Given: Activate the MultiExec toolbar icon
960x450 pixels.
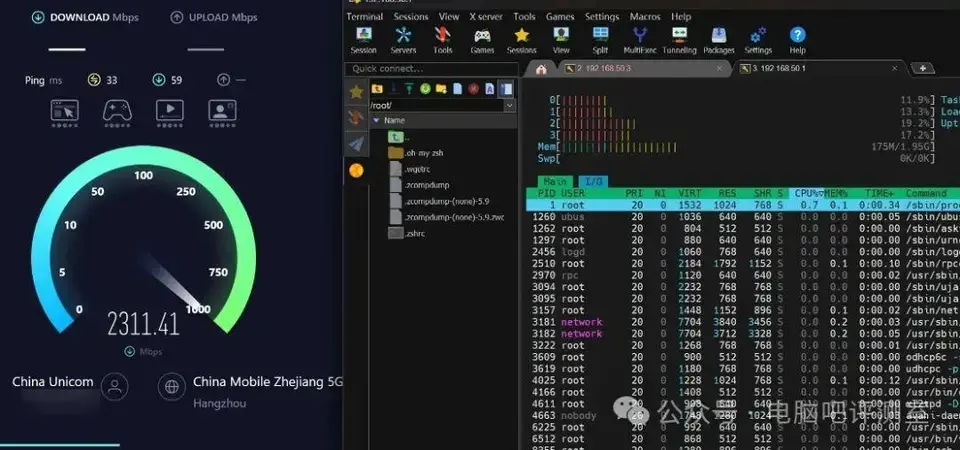Looking at the screenshot, I should pyautogui.click(x=640, y=40).
